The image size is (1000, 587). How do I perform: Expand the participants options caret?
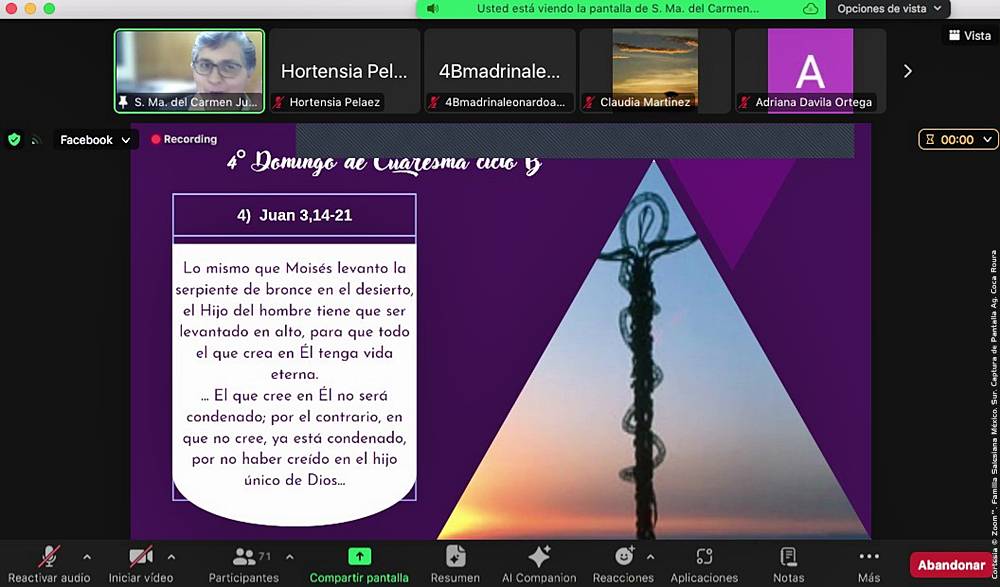pyautogui.click(x=290, y=557)
